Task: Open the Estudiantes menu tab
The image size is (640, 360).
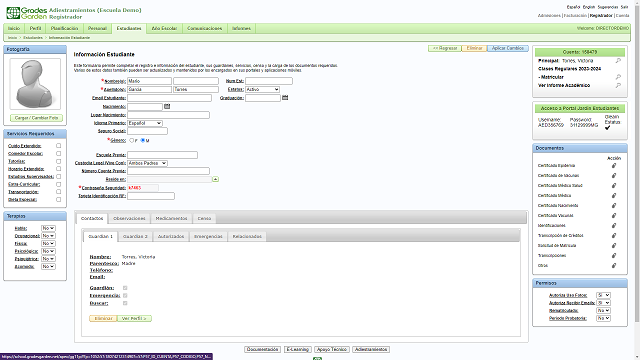Action: [129, 29]
